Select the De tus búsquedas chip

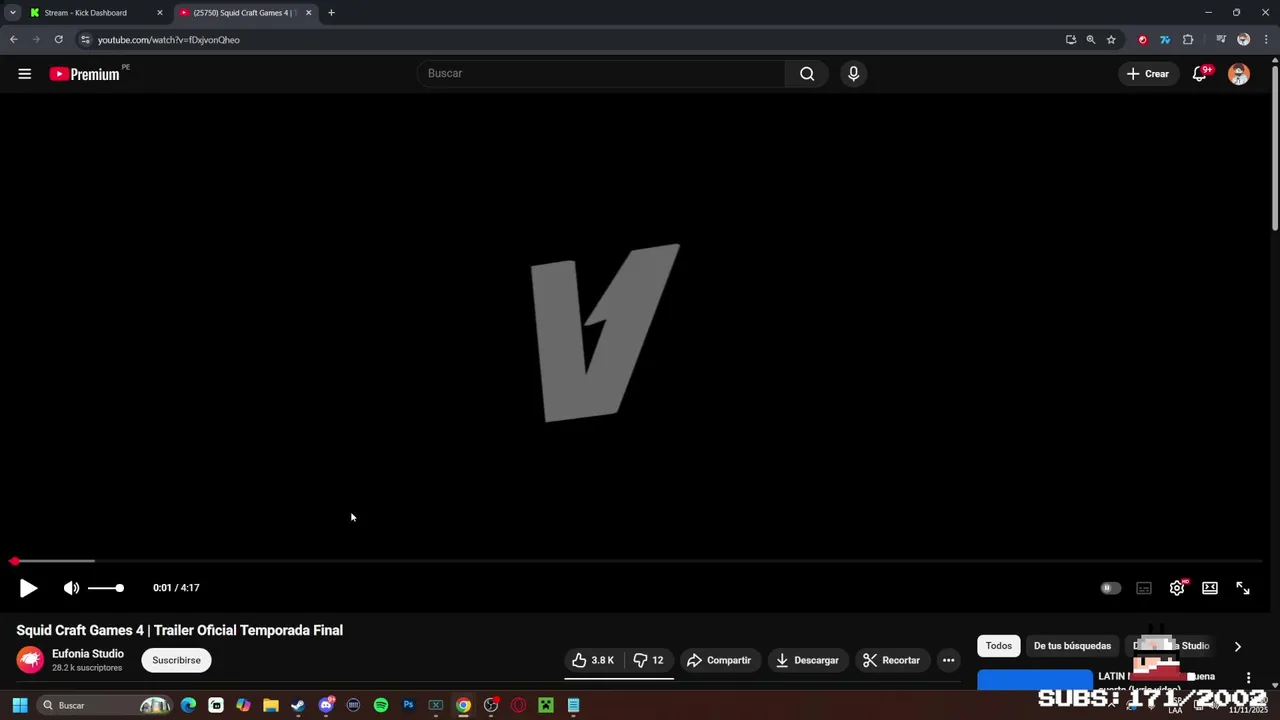1072,646
